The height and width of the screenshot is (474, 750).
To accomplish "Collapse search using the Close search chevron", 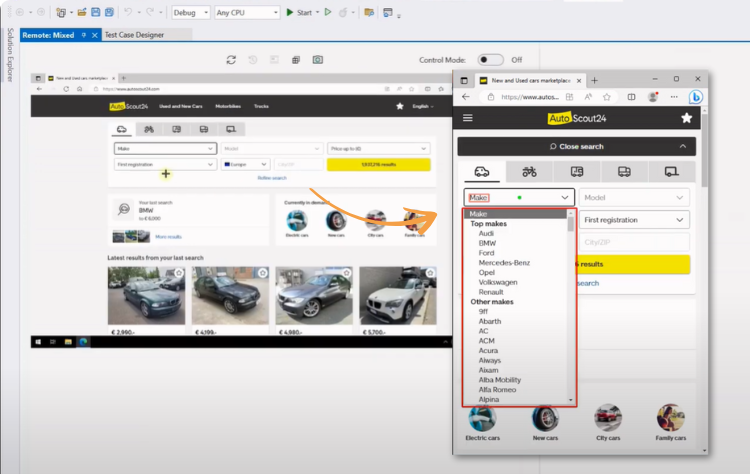I will pyautogui.click(x=683, y=146).
